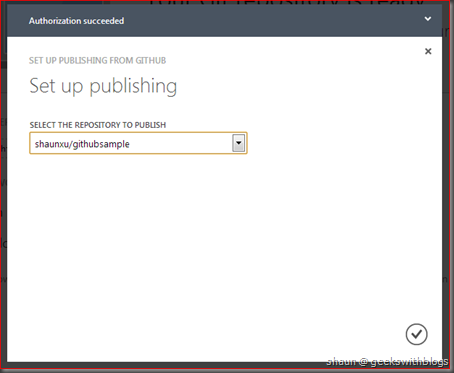Click the dimmed page title behind notification
The width and height of the screenshot is (454, 373).
287,3
